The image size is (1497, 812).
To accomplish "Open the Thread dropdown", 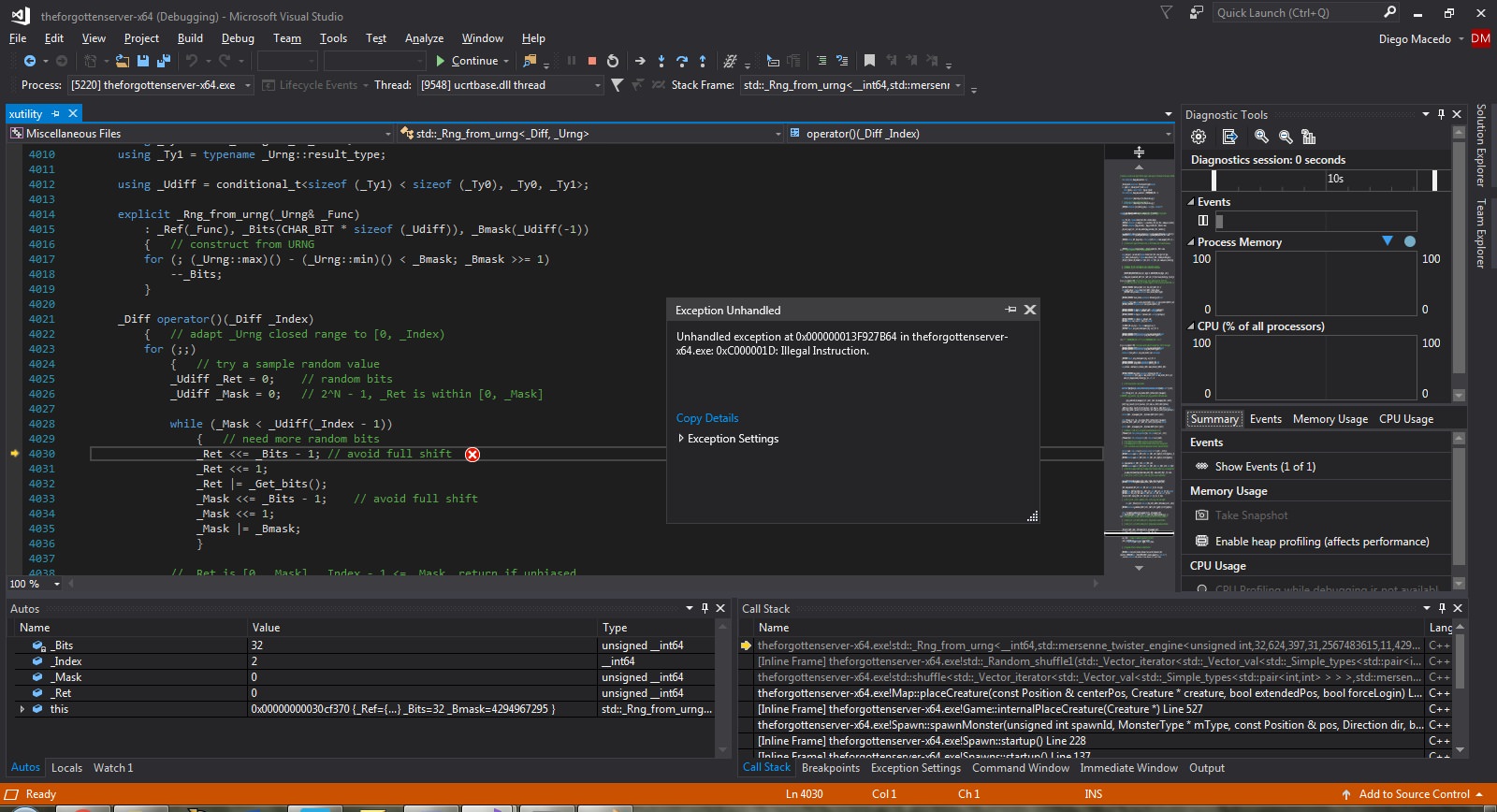I will tap(598, 85).
